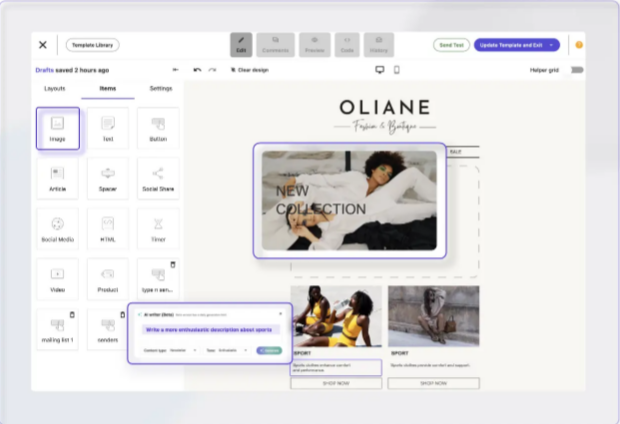Open the Settings tab
The width and height of the screenshot is (620, 424).
pos(160,89)
